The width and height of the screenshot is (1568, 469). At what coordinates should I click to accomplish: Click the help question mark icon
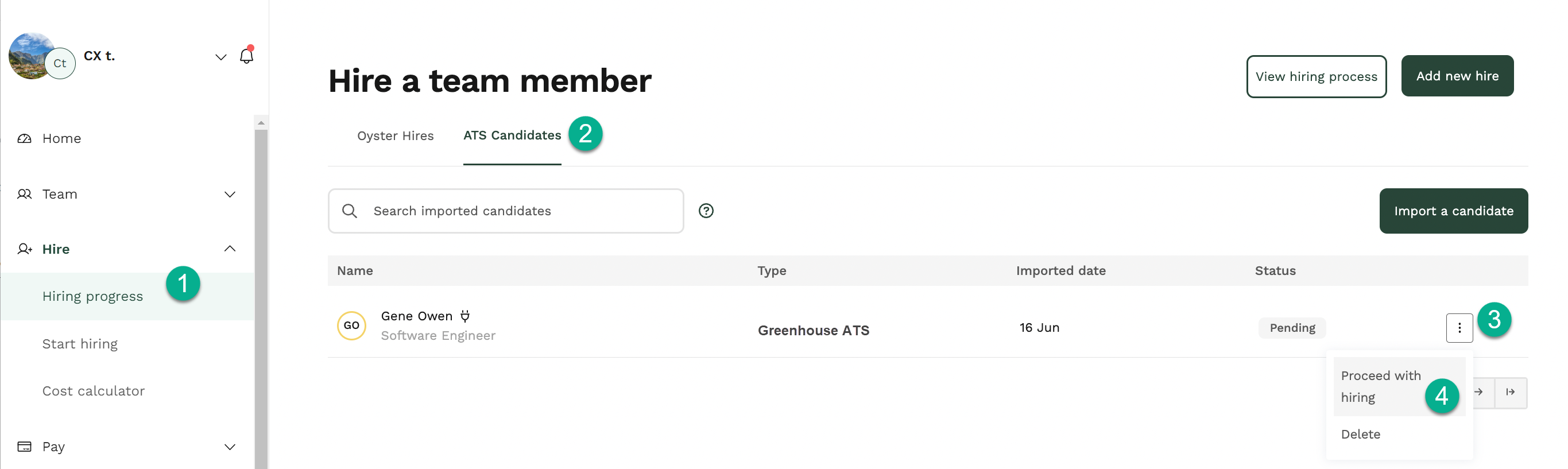tap(706, 211)
